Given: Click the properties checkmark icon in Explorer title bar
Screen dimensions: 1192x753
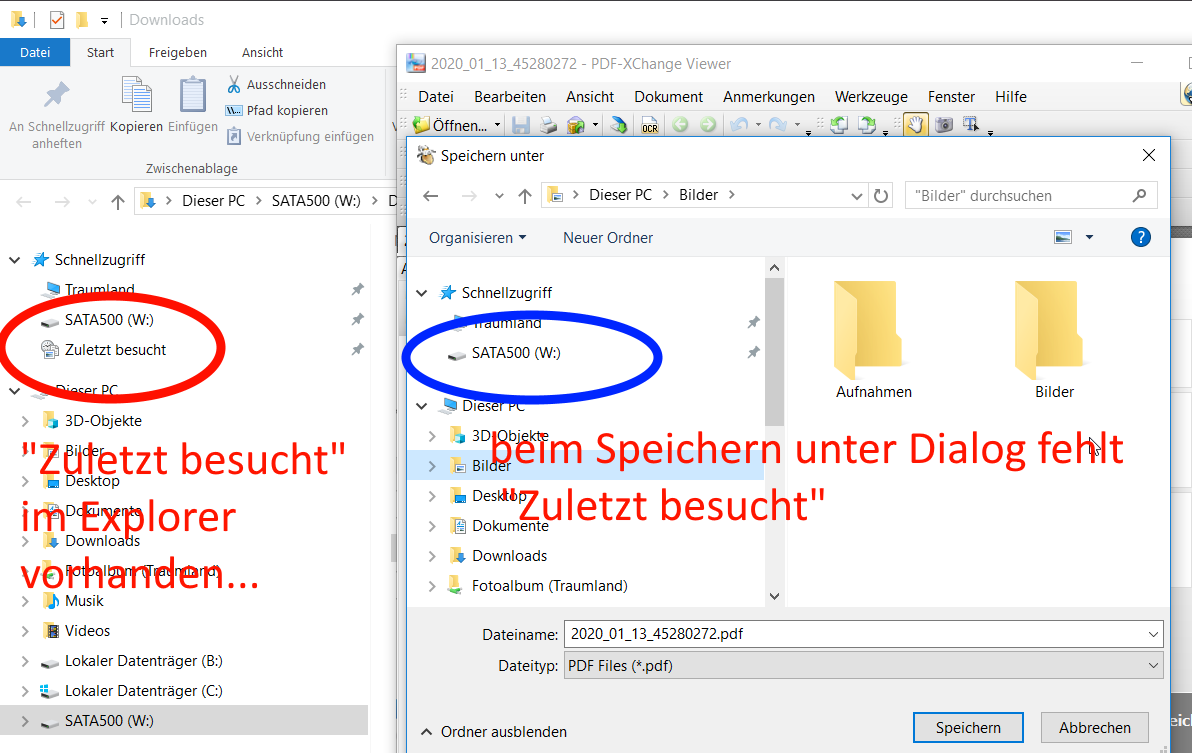Looking at the screenshot, I should (x=57, y=20).
